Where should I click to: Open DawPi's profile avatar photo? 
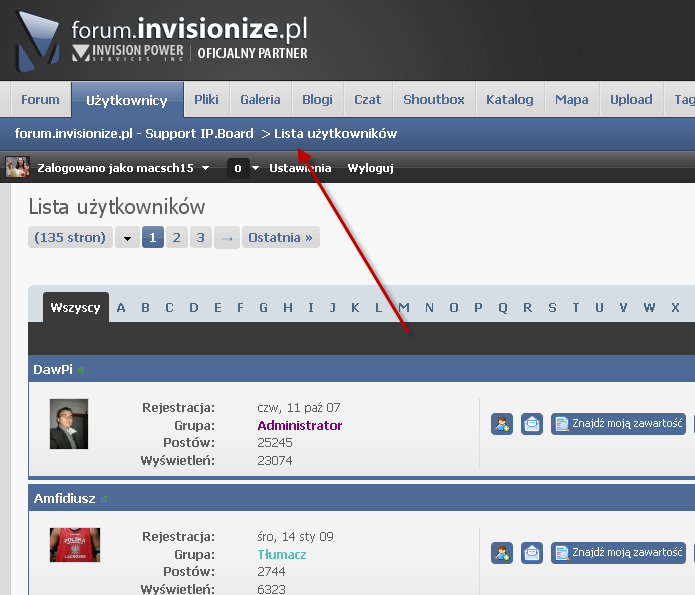69,424
